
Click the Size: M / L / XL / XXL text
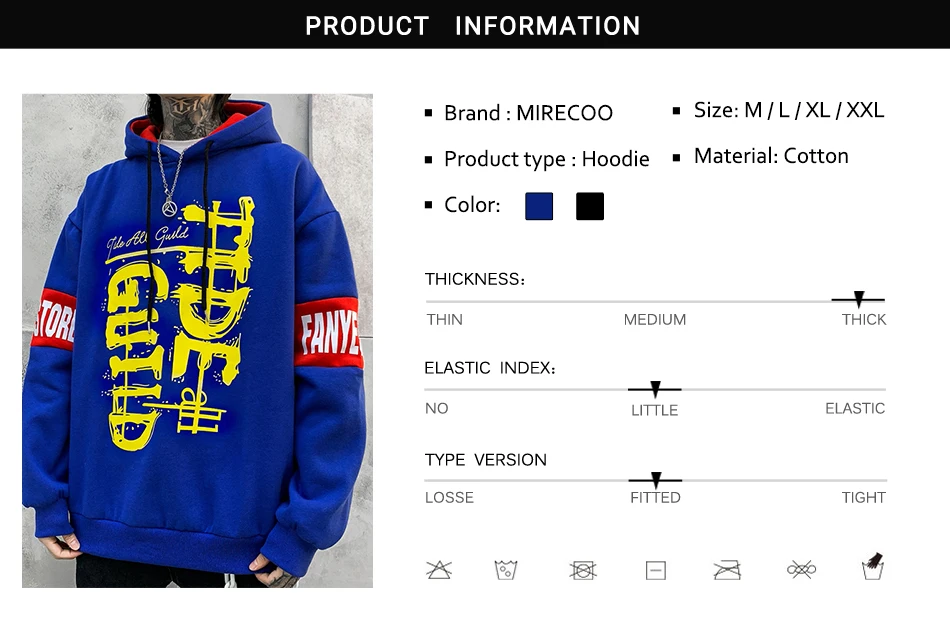(x=789, y=110)
